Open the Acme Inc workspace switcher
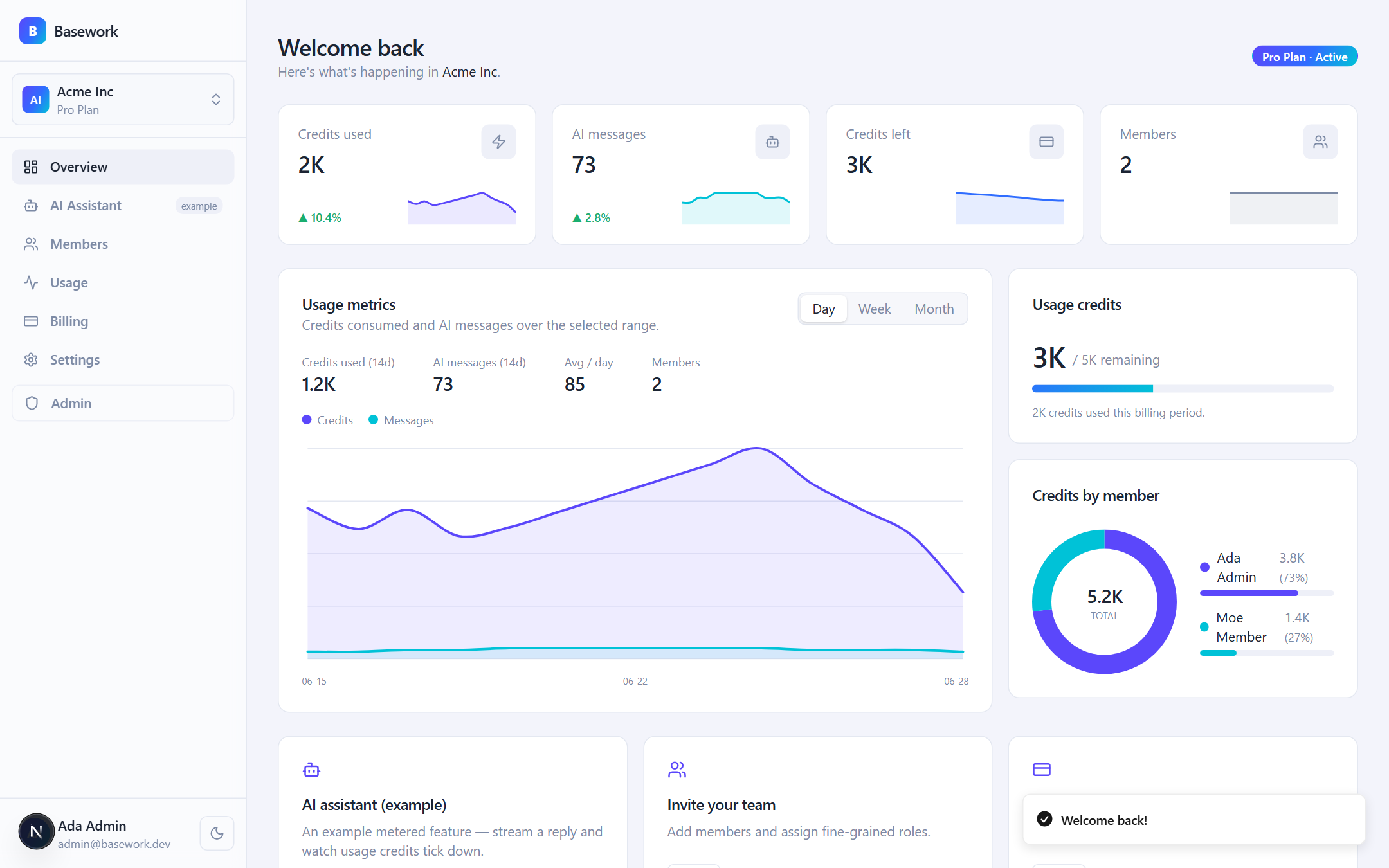 click(x=123, y=100)
